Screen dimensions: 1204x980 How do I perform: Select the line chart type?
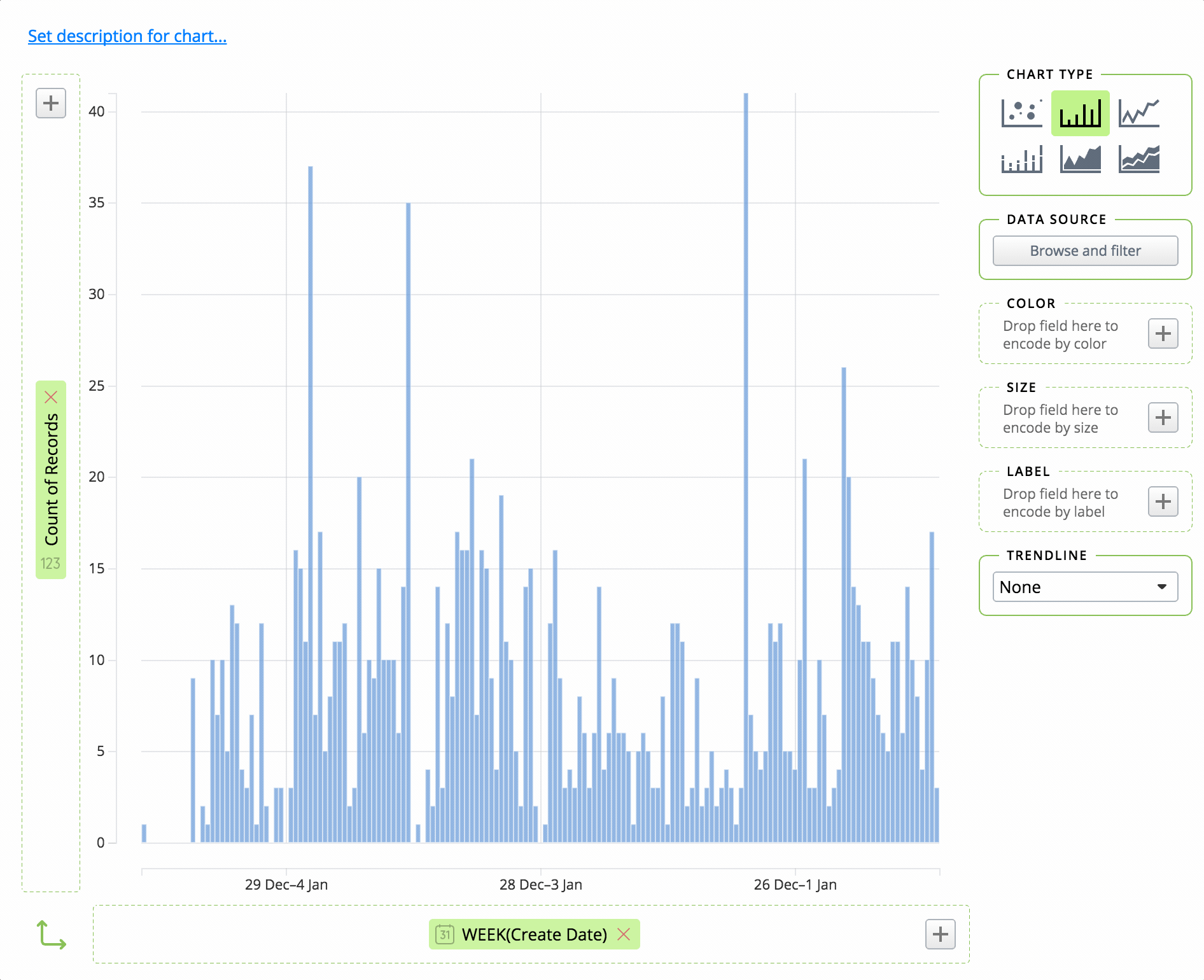[x=1139, y=112]
